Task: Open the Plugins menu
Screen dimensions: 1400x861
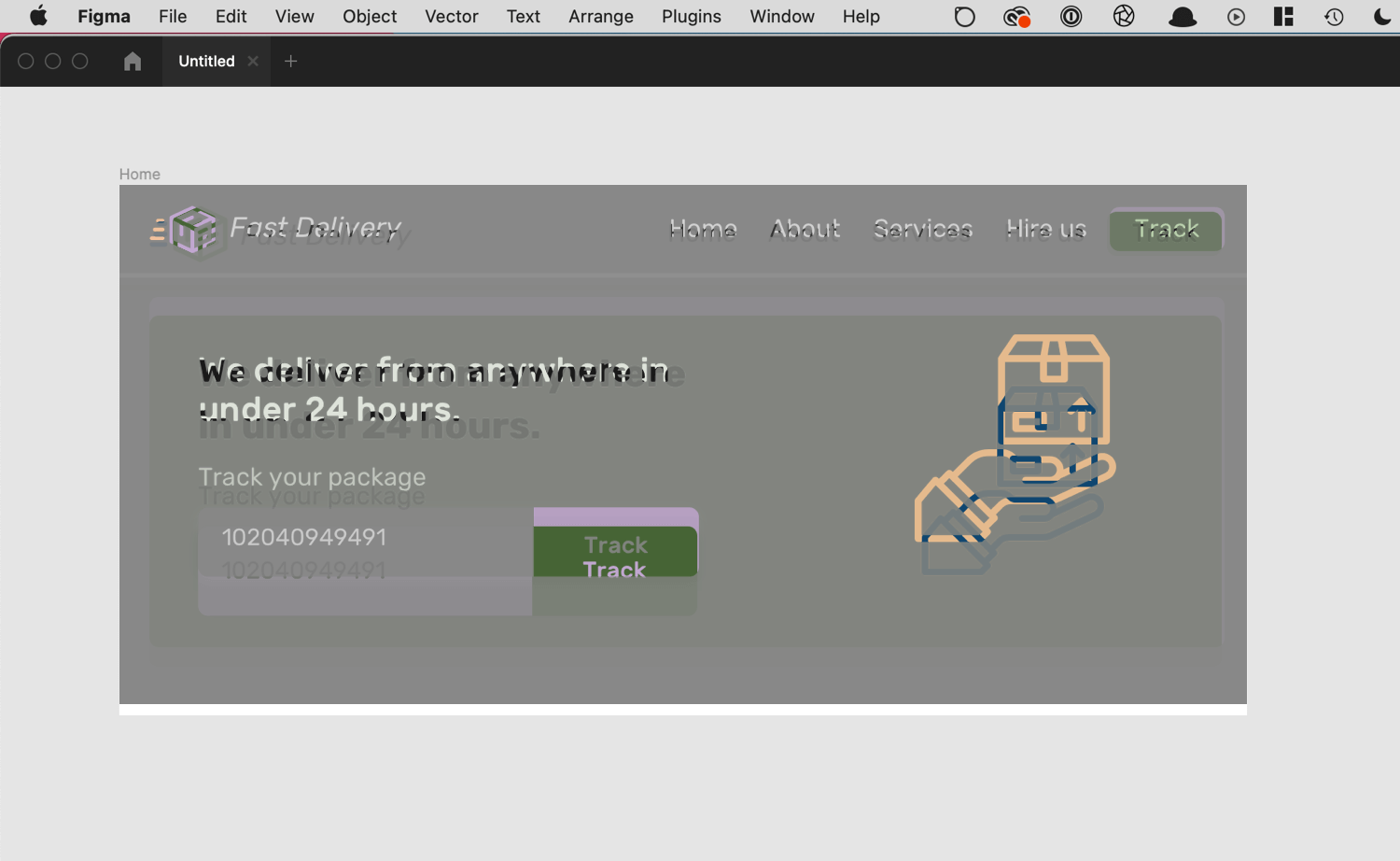Action: coord(691,17)
